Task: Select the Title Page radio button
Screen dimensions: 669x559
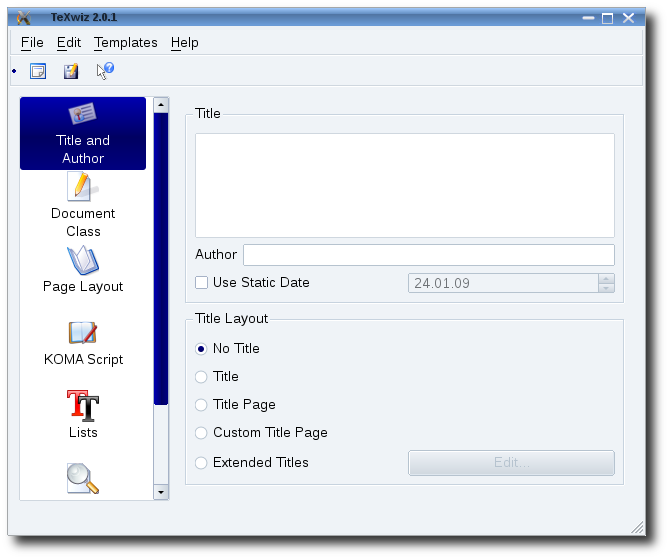Action: [x=201, y=405]
